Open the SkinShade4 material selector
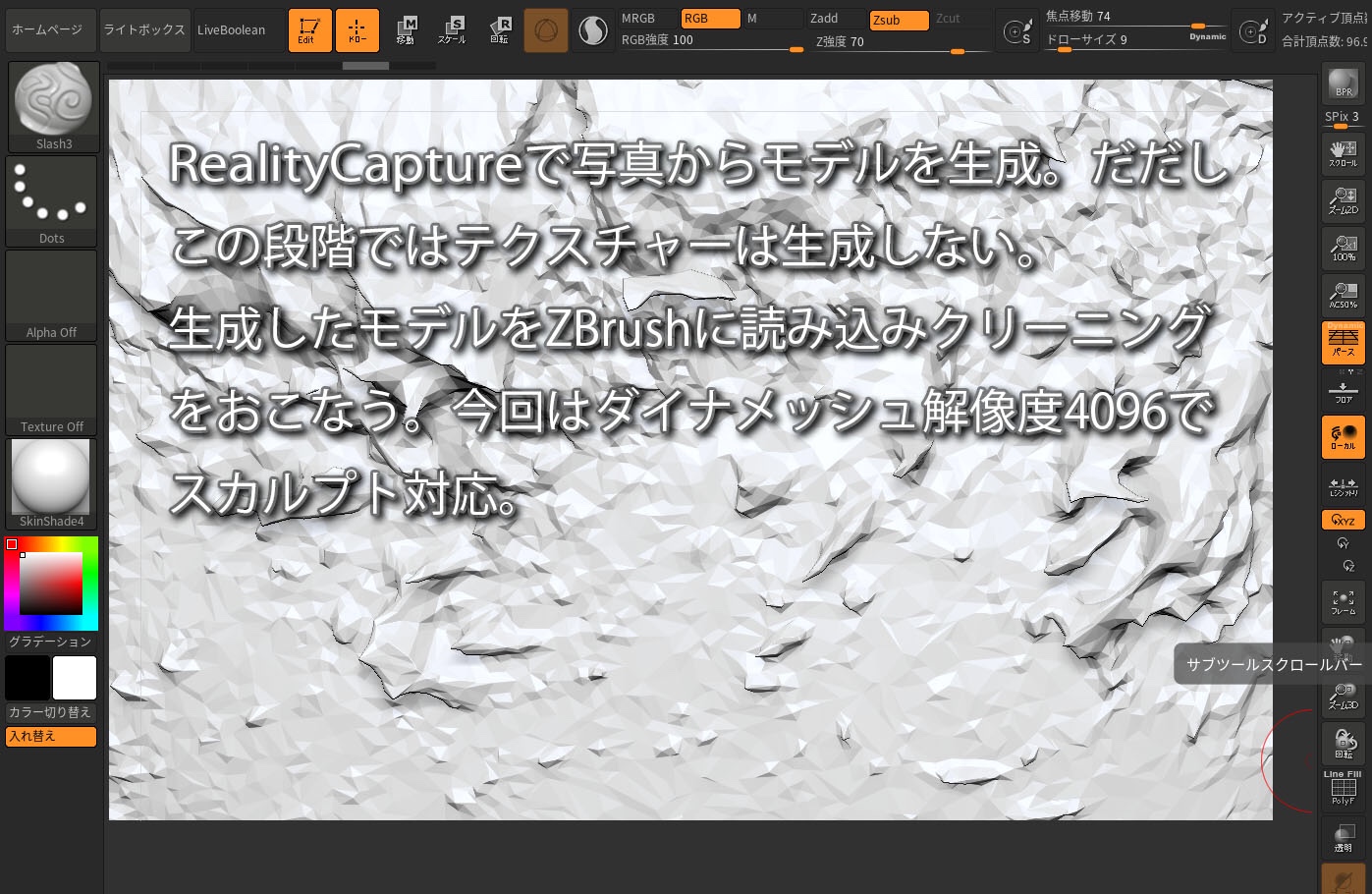Screen dimensions: 1372x894 tap(52, 483)
